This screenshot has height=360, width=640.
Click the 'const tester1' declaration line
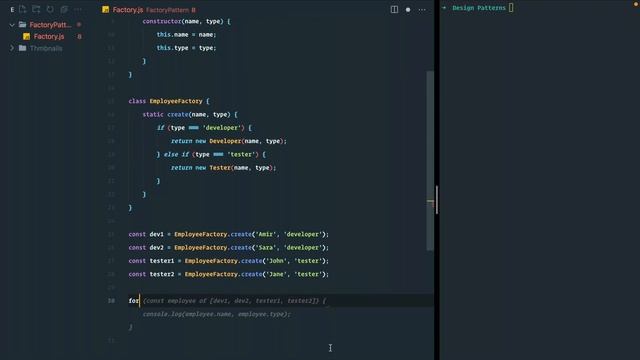coord(229,261)
